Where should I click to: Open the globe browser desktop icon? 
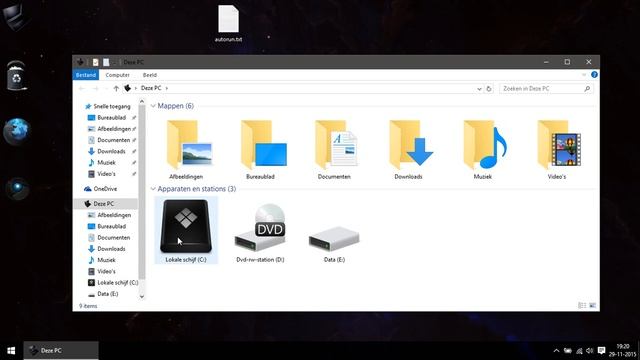16,131
